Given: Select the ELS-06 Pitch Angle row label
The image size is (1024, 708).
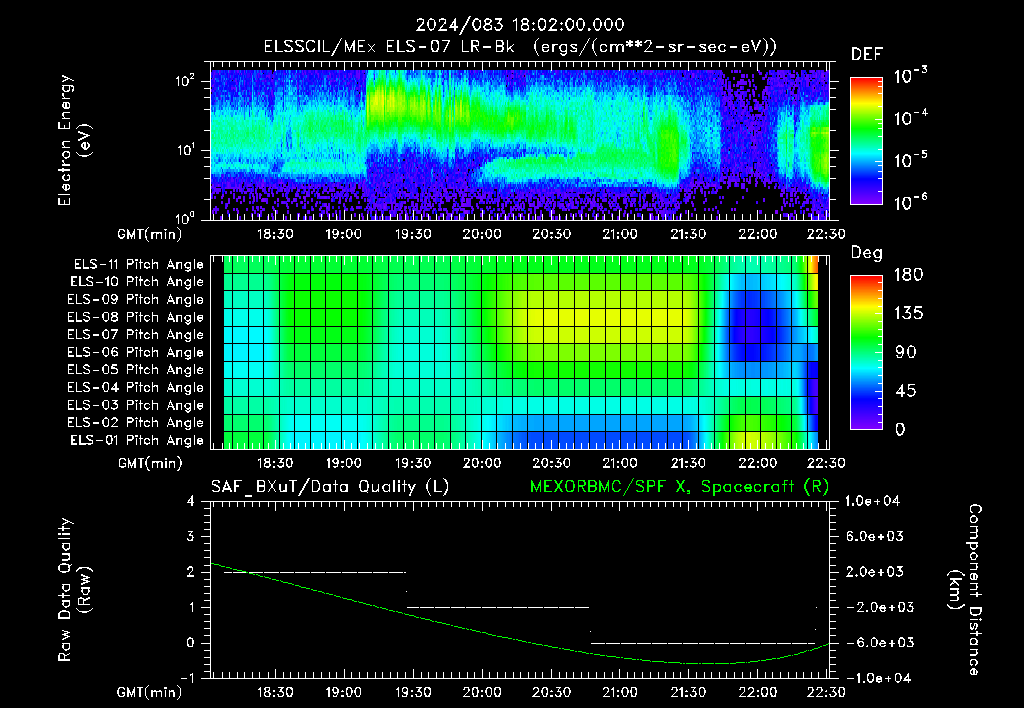Looking at the screenshot, I should pos(136,352).
